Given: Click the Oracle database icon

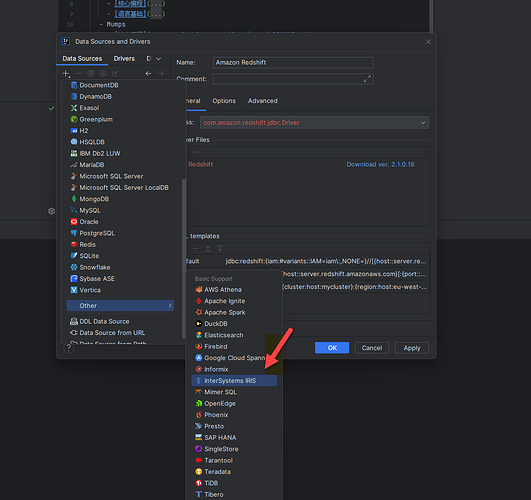Looking at the screenshot, I should click(x=74, y=222).
